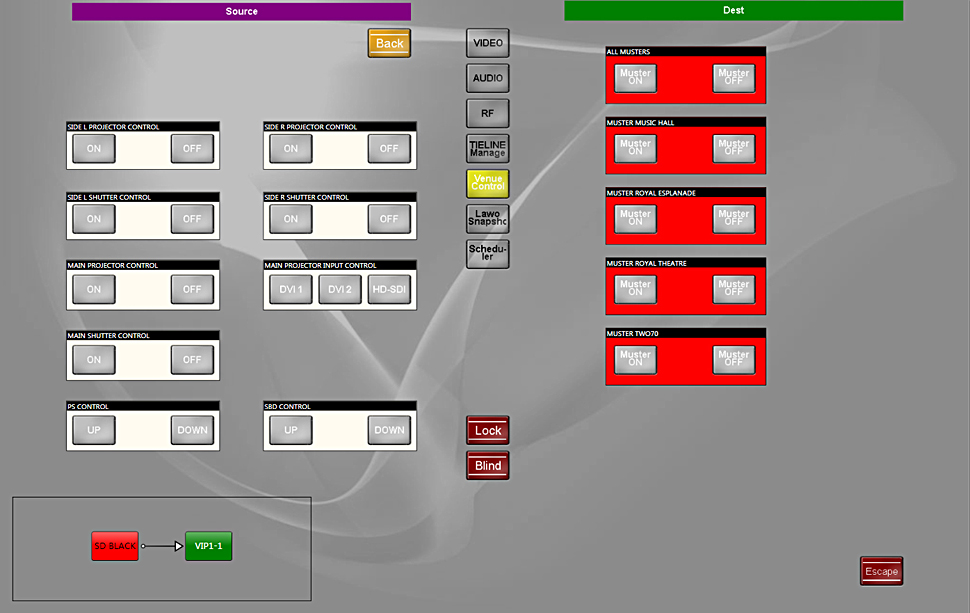Select DVI 2 main projector input
Image resolution: width=970 pixels, height=613 pixels.
(340, 290)
